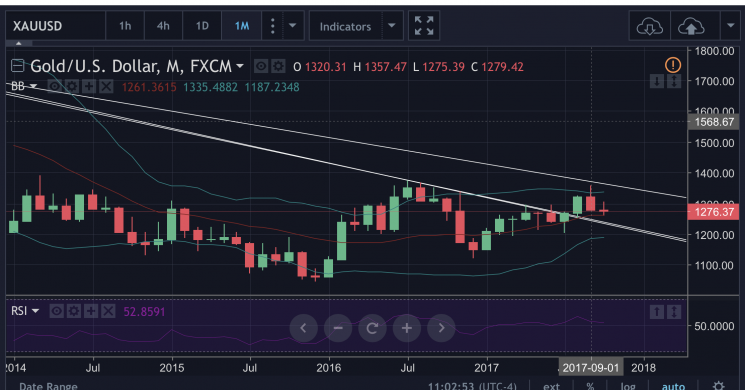Open the dropdown arrow beside save chart cloud

[x=731, y=26]
